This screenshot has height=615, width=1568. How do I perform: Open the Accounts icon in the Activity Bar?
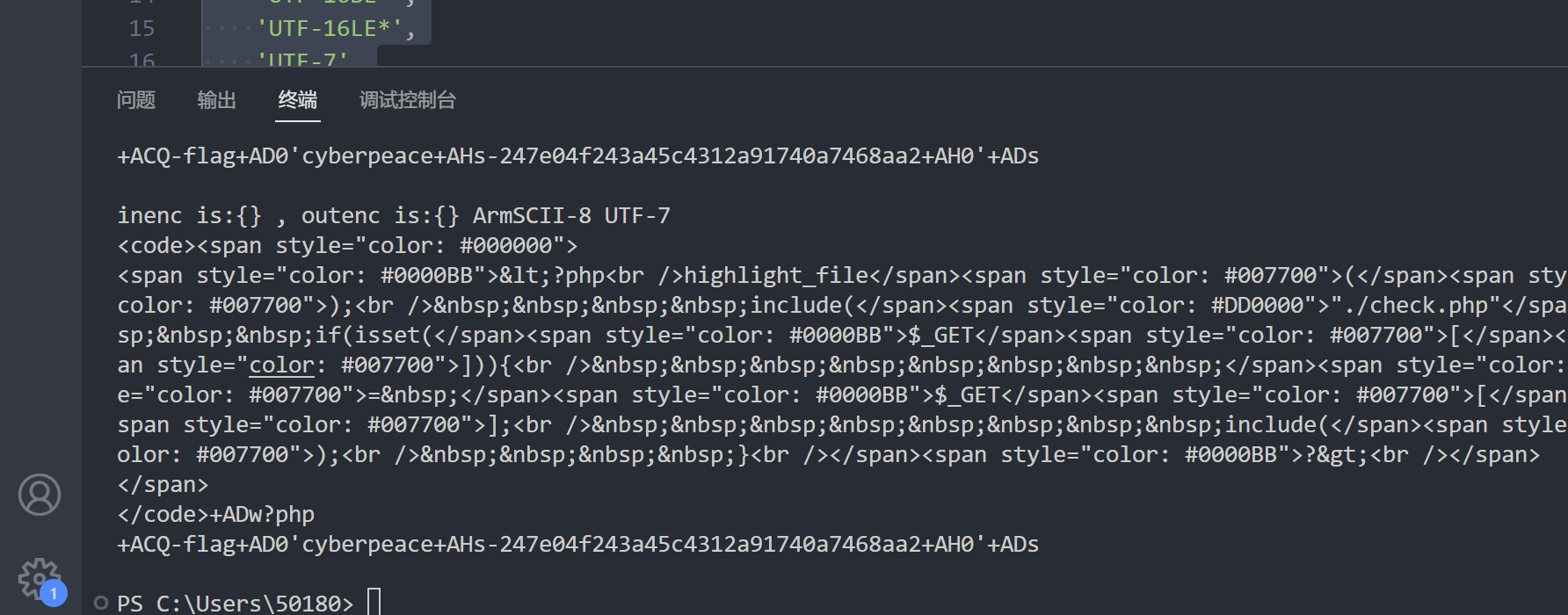(x=40, y=495)
